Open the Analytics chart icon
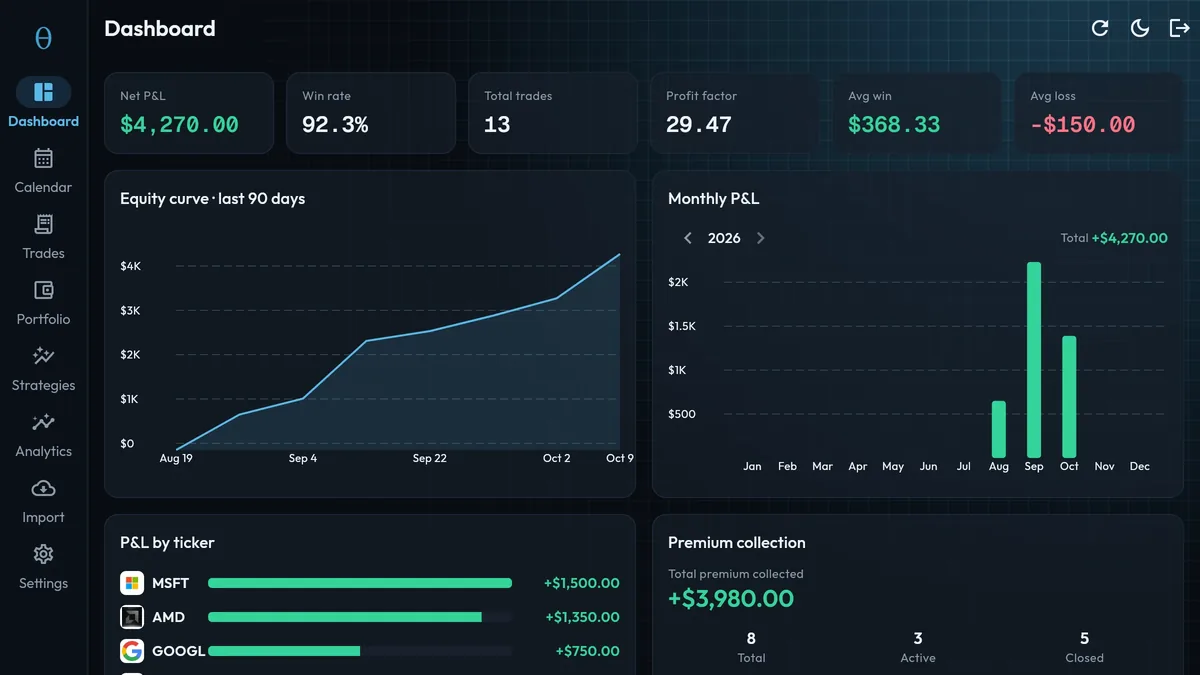Screen dimensions: 1200x675 coord(43,422)
